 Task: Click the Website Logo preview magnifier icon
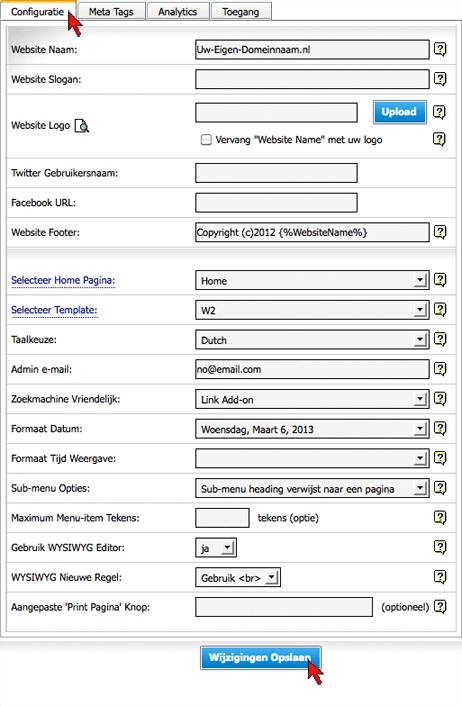pos(82,126)
